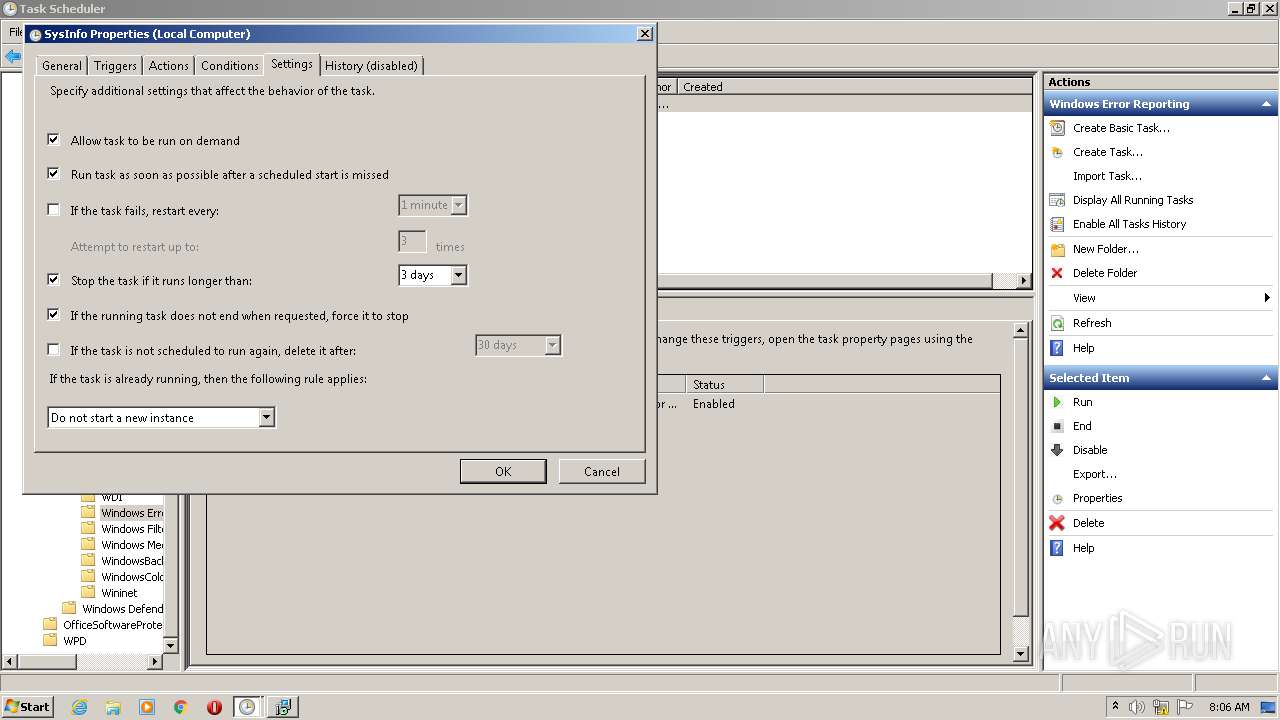1280x720 pixels.
Task: Click the green Refresh icon
Action: coord(1057,323)
